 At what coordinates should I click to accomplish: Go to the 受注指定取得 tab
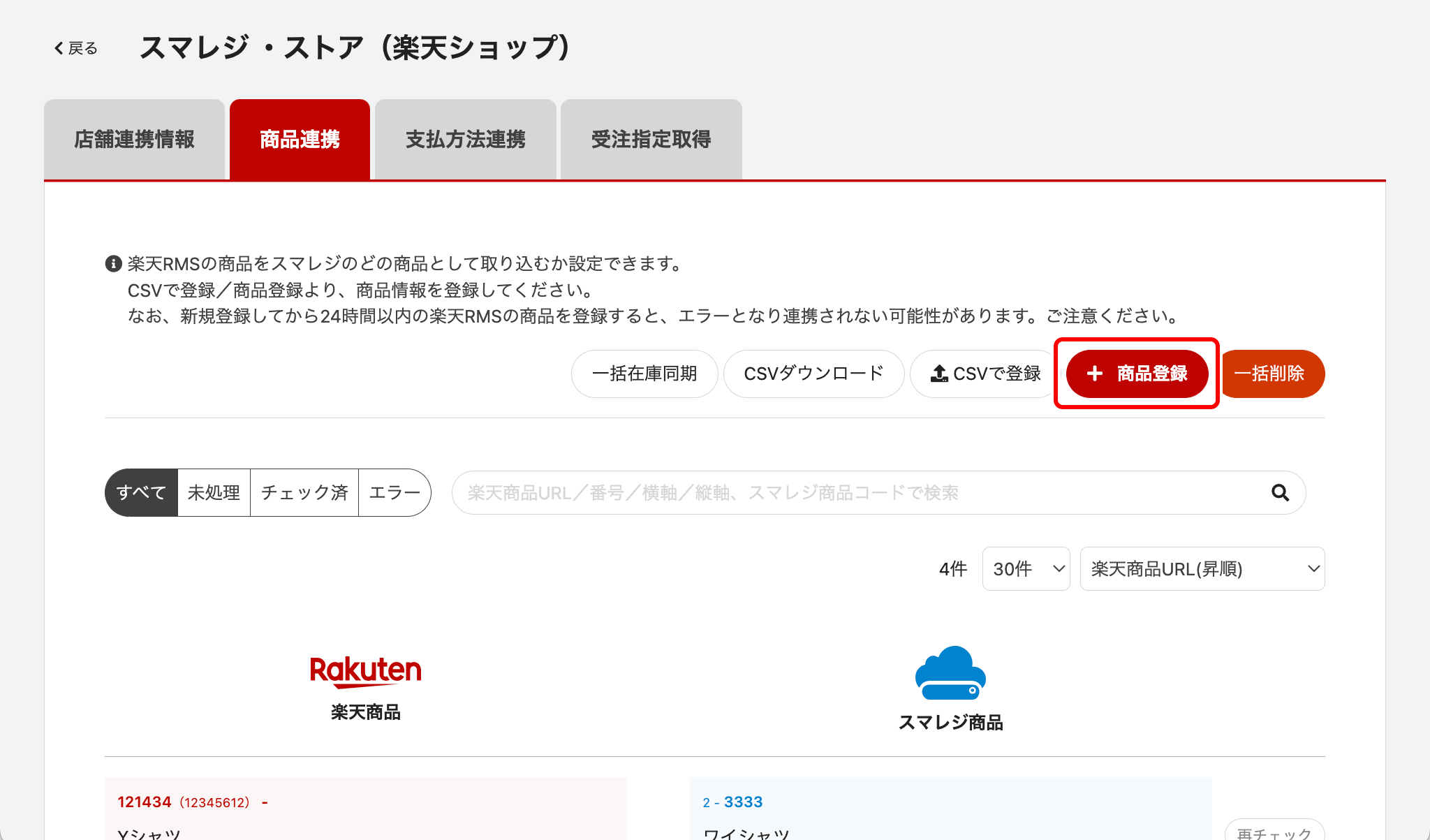click(651, 140)
